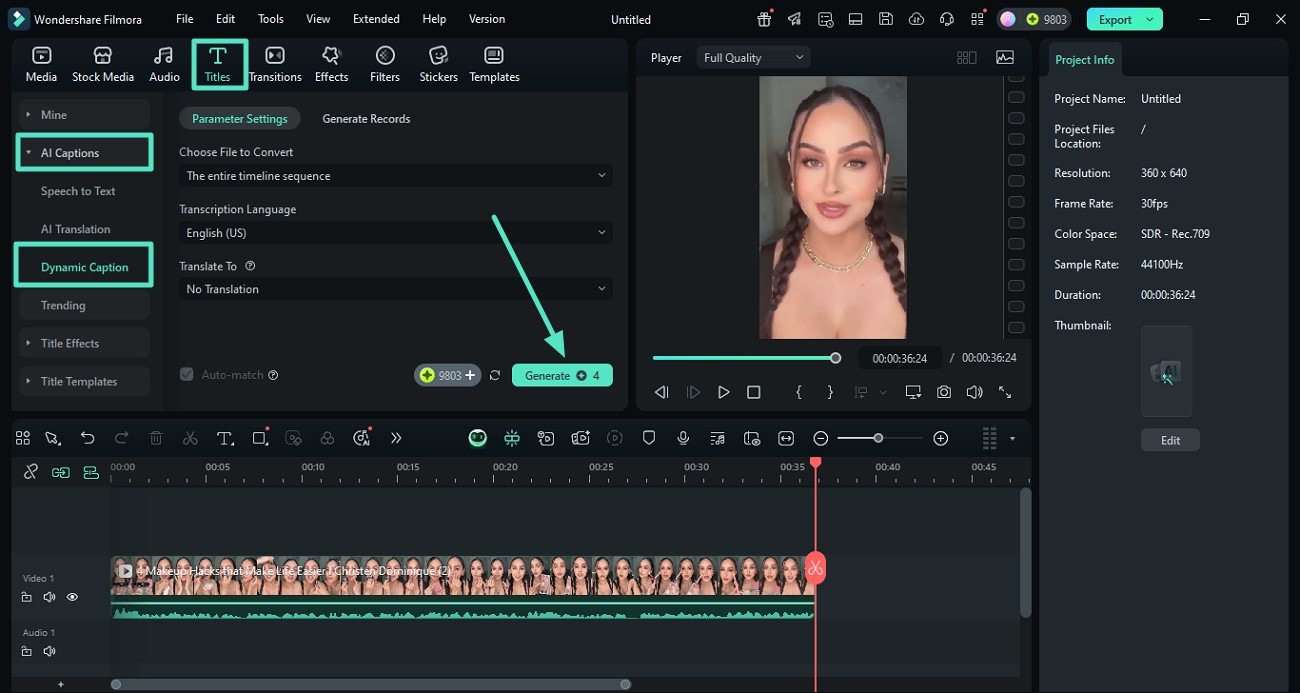Click the Edit thumbnail button

pyautogui.click(x=1170, y=440)
